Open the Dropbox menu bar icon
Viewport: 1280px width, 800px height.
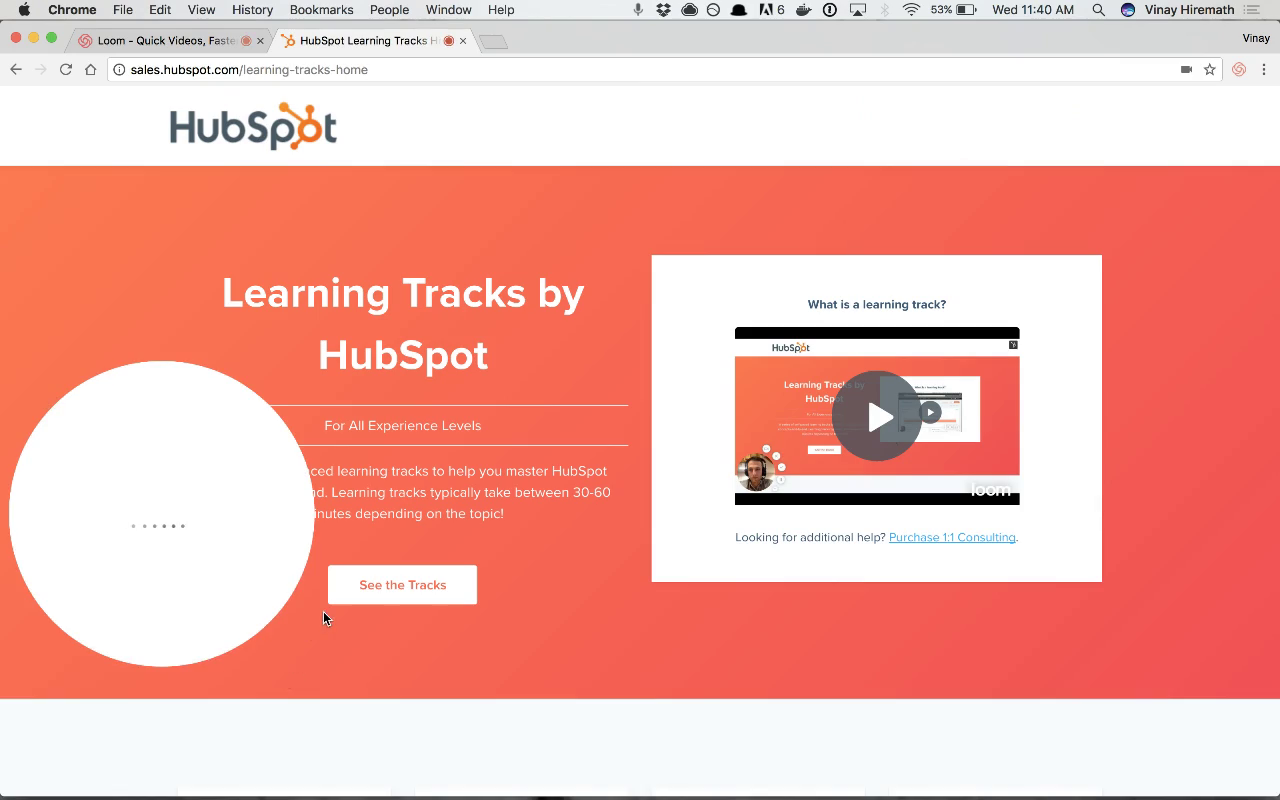pyautogui.click(x=663, y=10)
